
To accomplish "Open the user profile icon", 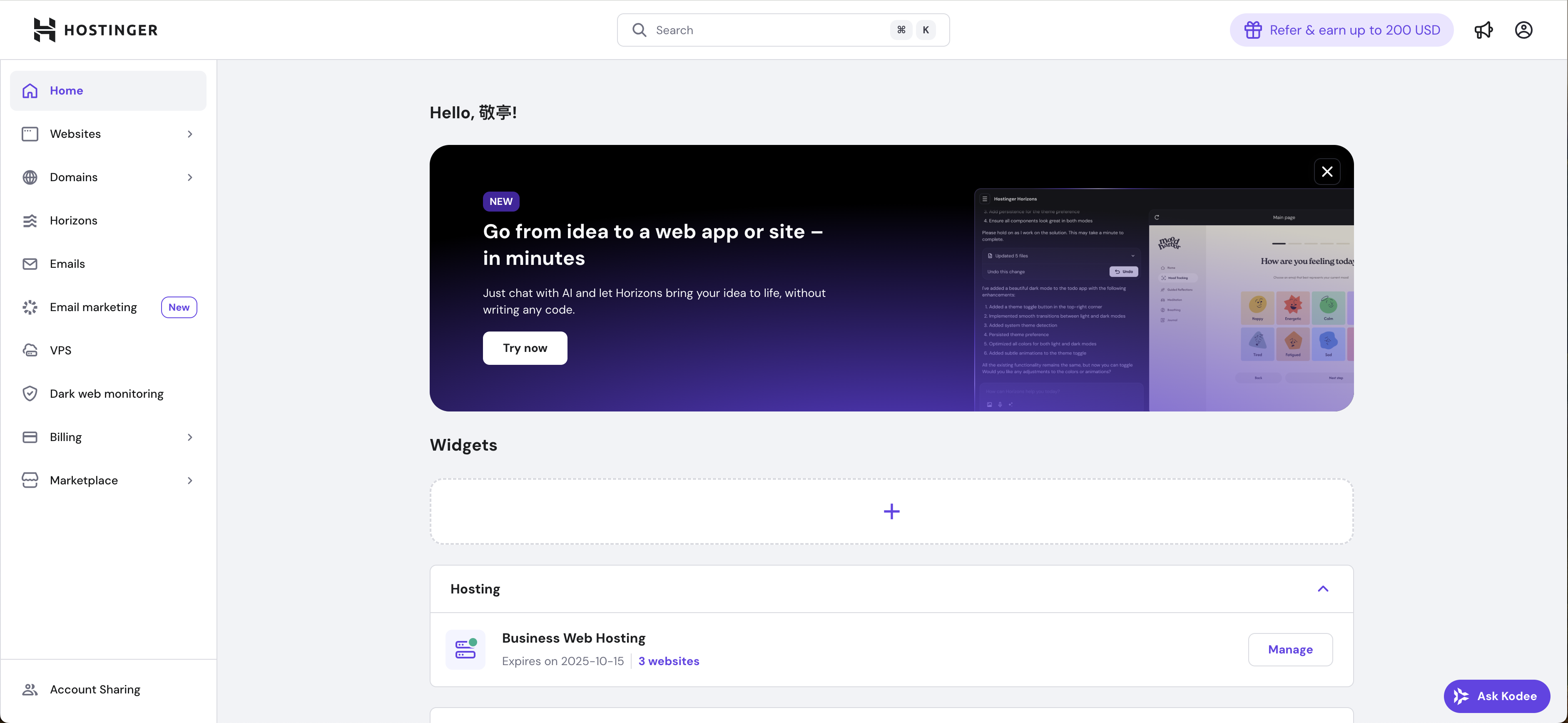I will coord(1523,30).
